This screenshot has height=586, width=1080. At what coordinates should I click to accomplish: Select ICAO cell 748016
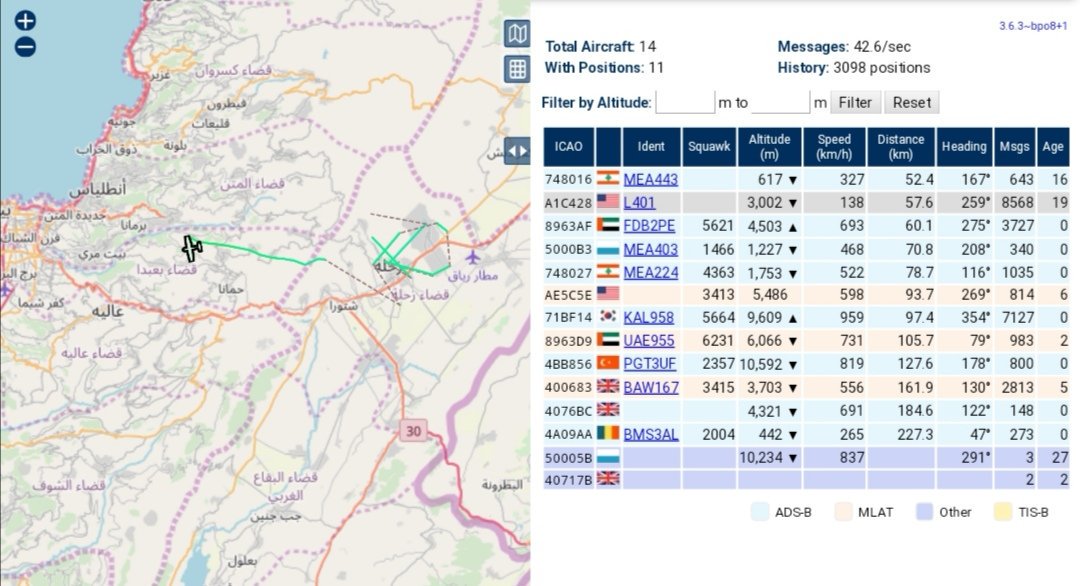coord(568,180)
